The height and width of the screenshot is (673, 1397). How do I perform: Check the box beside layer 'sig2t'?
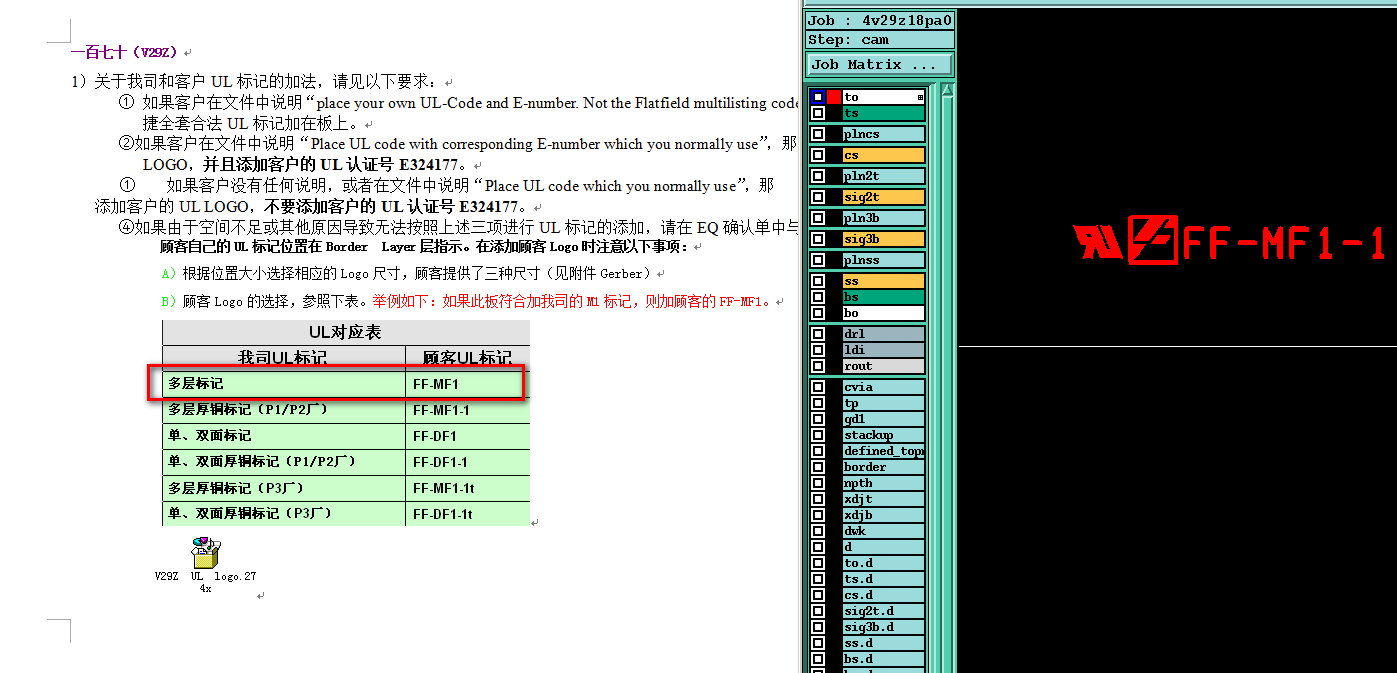(x=818, y=197)
